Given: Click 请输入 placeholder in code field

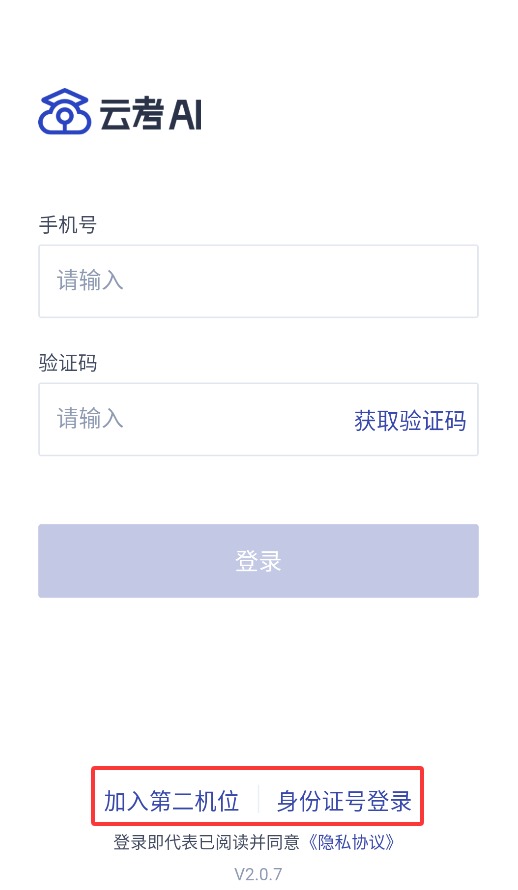Looking at the screenshot, I should (x=90, y=418).
